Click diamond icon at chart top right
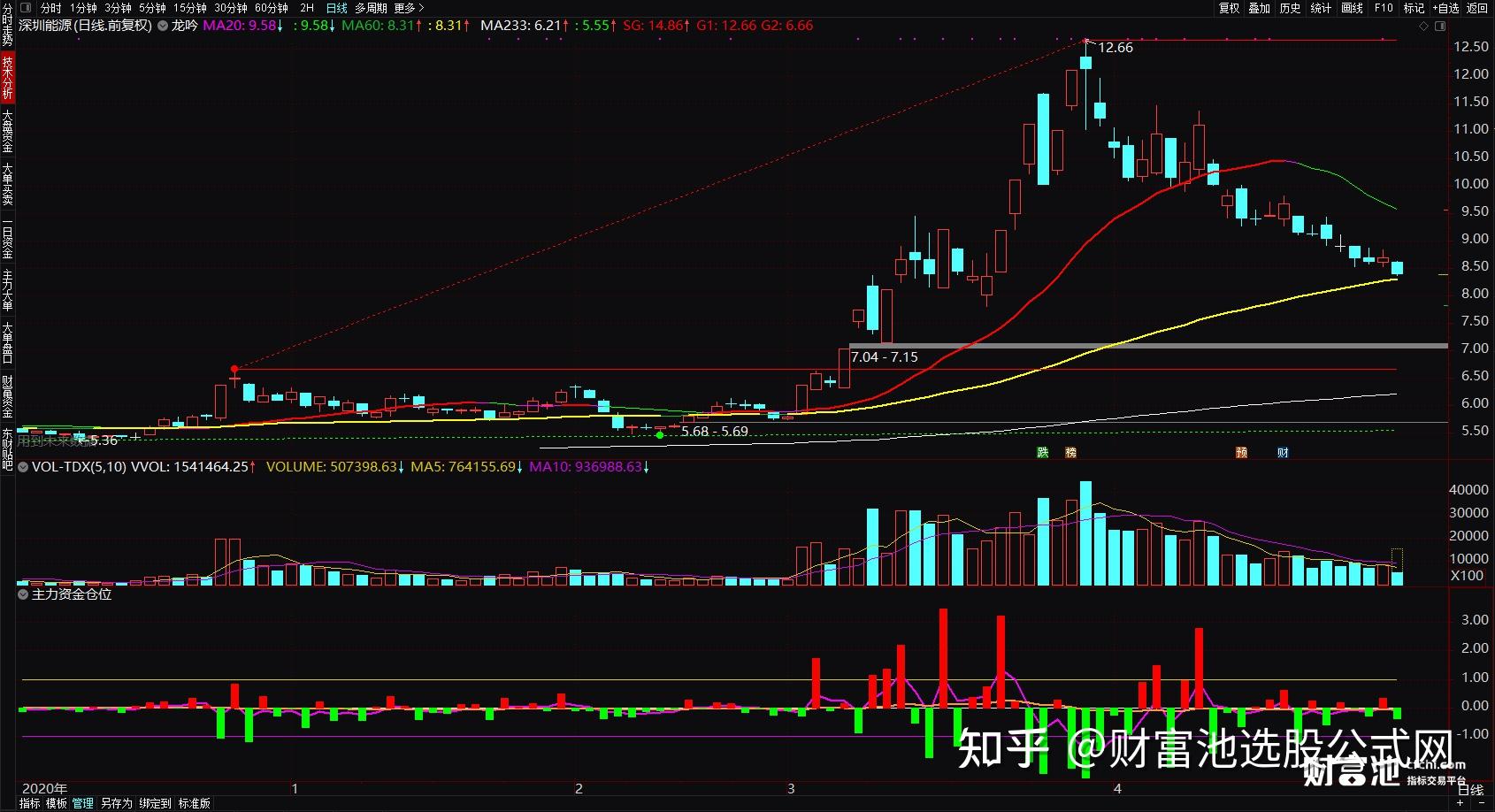Image resolution: width=1495 pixels, height=812 pixels. pyautogui.click(x=1423, y=27)
